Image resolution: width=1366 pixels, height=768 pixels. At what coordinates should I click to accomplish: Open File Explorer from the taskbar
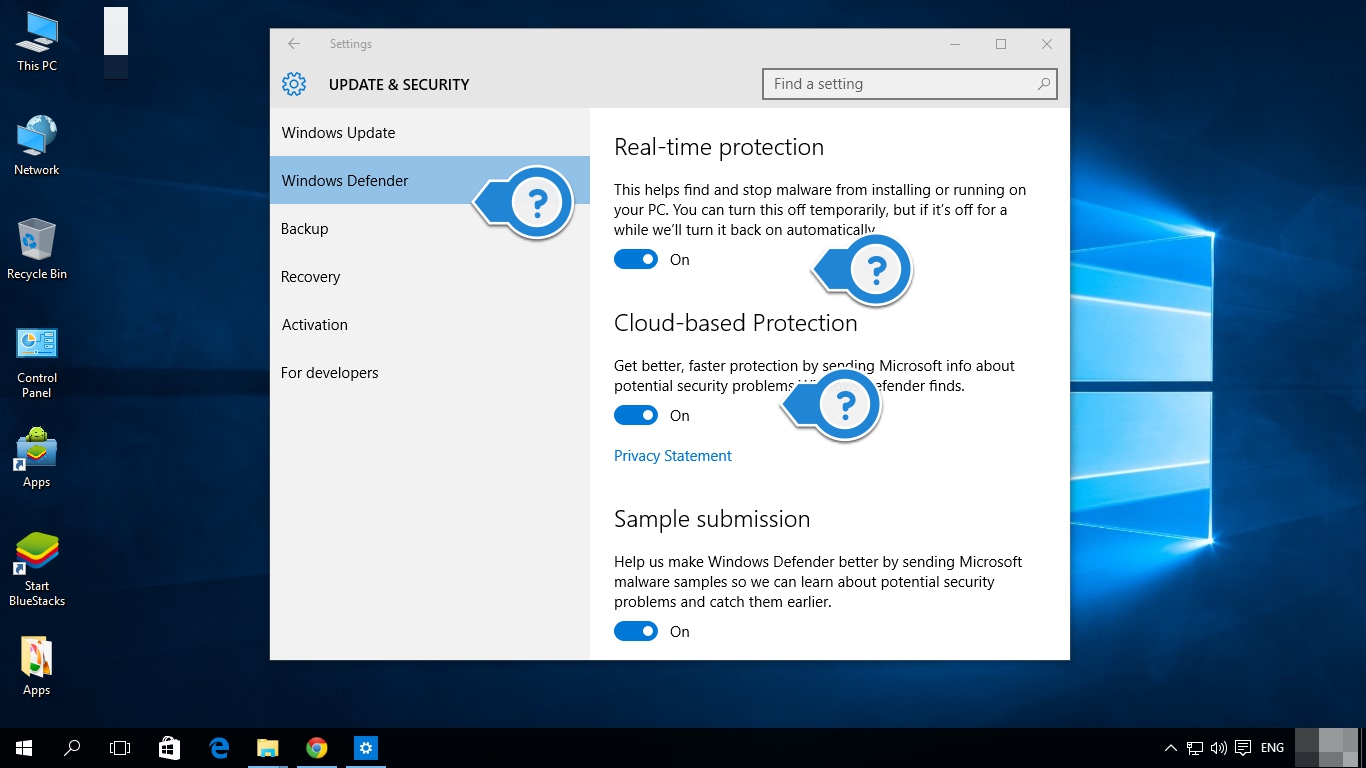coord(267,748)
